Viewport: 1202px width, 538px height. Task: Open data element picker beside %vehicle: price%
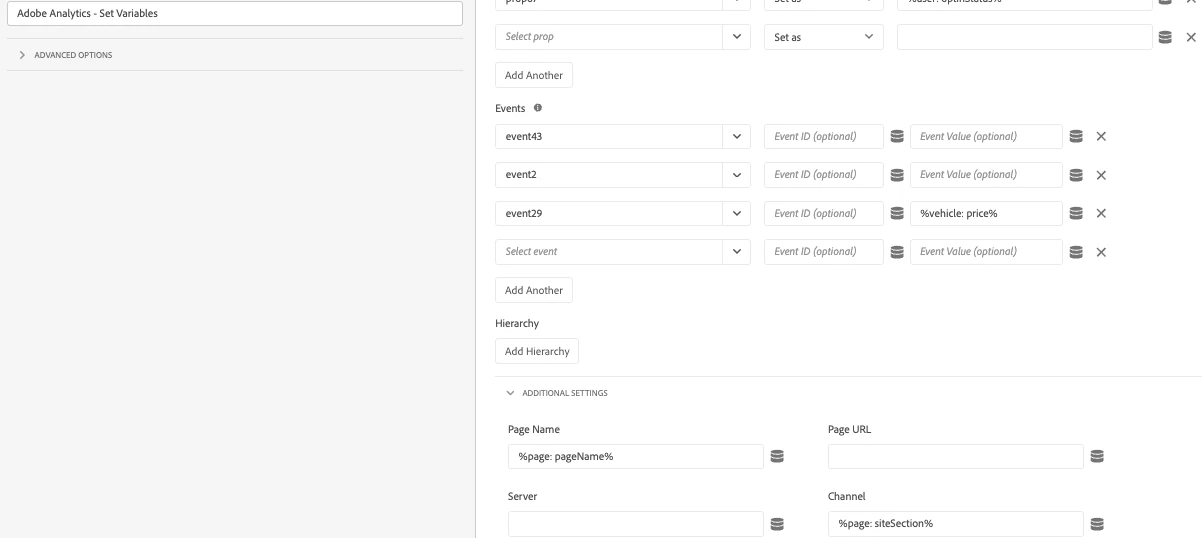[1076, 213]
